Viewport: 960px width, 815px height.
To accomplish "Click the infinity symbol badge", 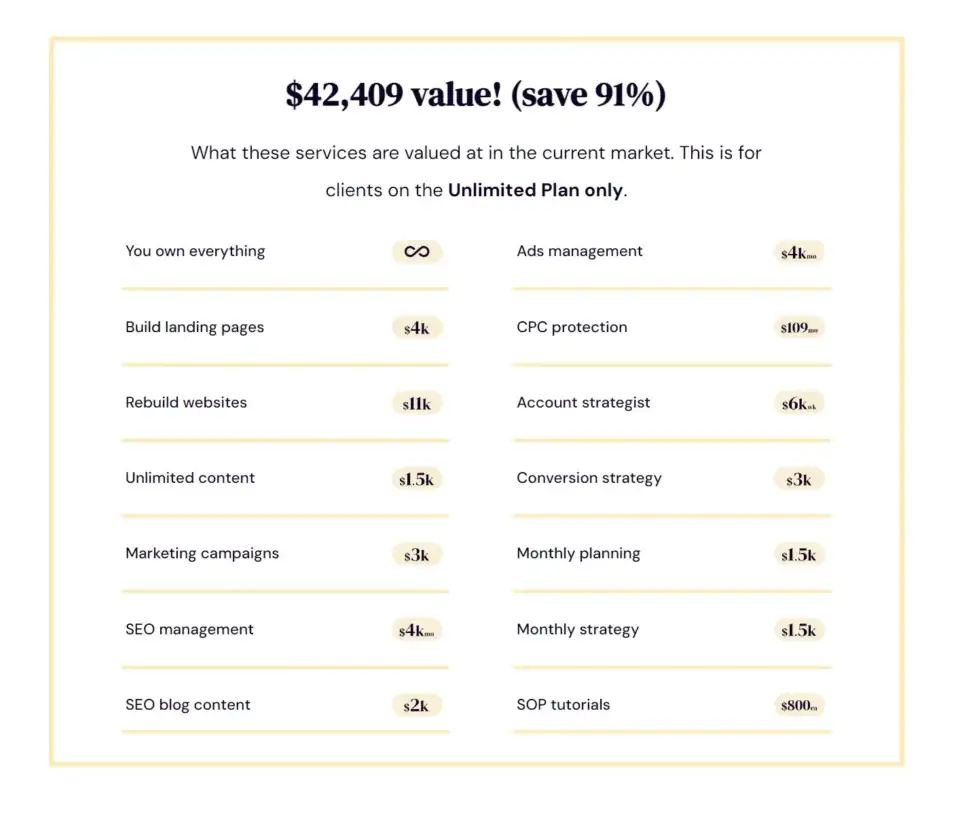I will pos(417,252).
